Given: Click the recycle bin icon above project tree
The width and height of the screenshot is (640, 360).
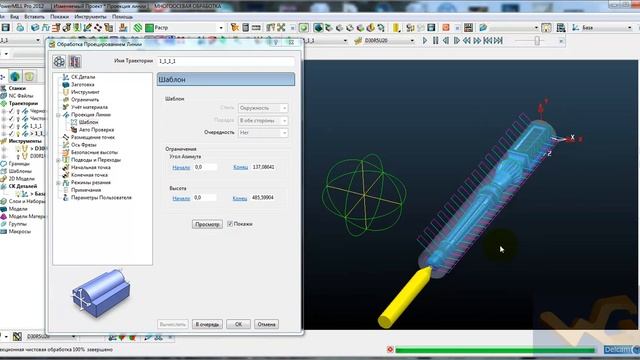Looking at the screenshot, I should (29, 76).
